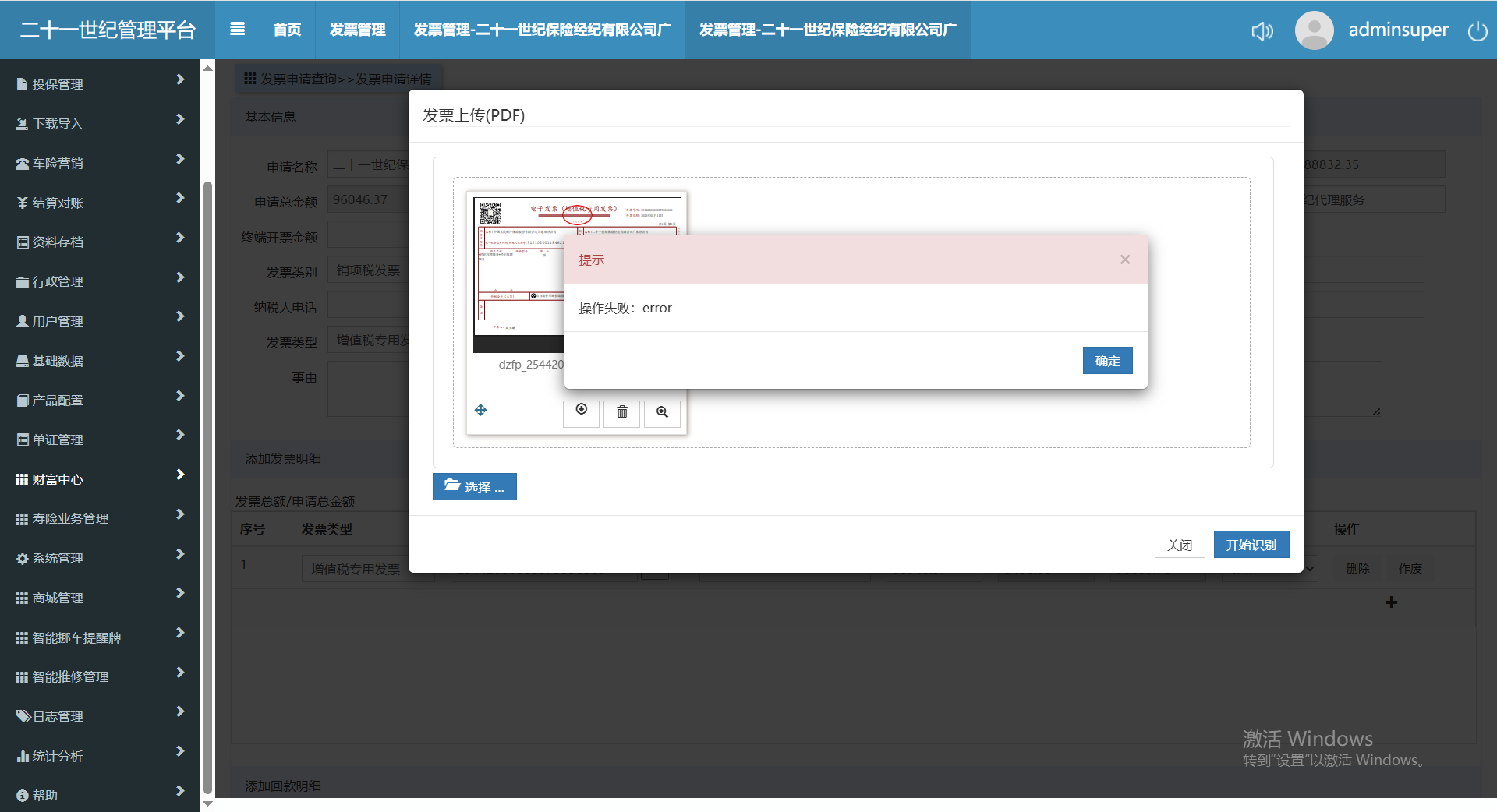Image resolution: width=1497 pixels, height=812 pixels.
Task: Click the 帮助 info icon
Action: click(22, 796)
